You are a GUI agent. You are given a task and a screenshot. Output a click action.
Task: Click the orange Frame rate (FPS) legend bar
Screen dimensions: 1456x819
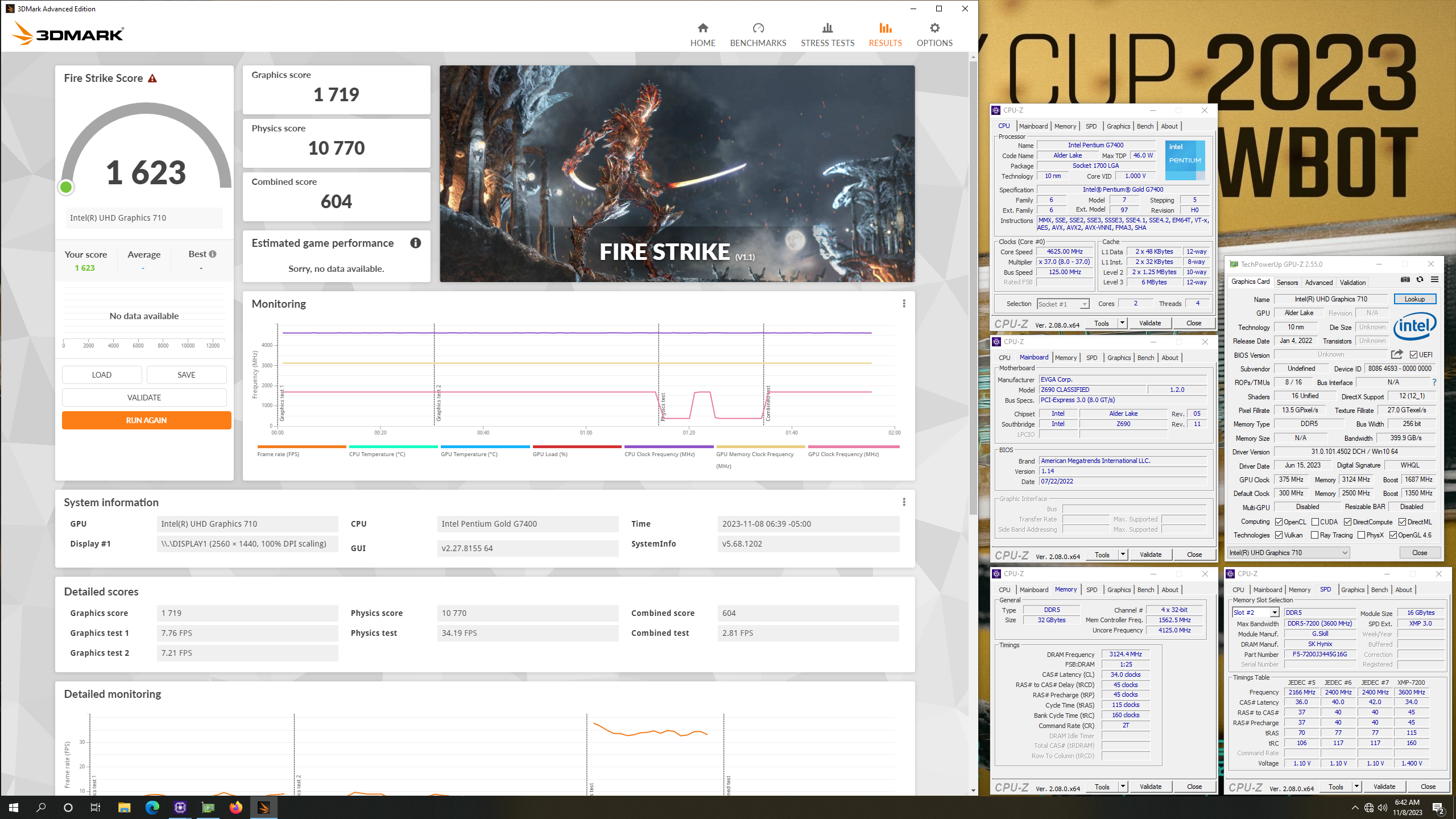(x=301, y=446)
